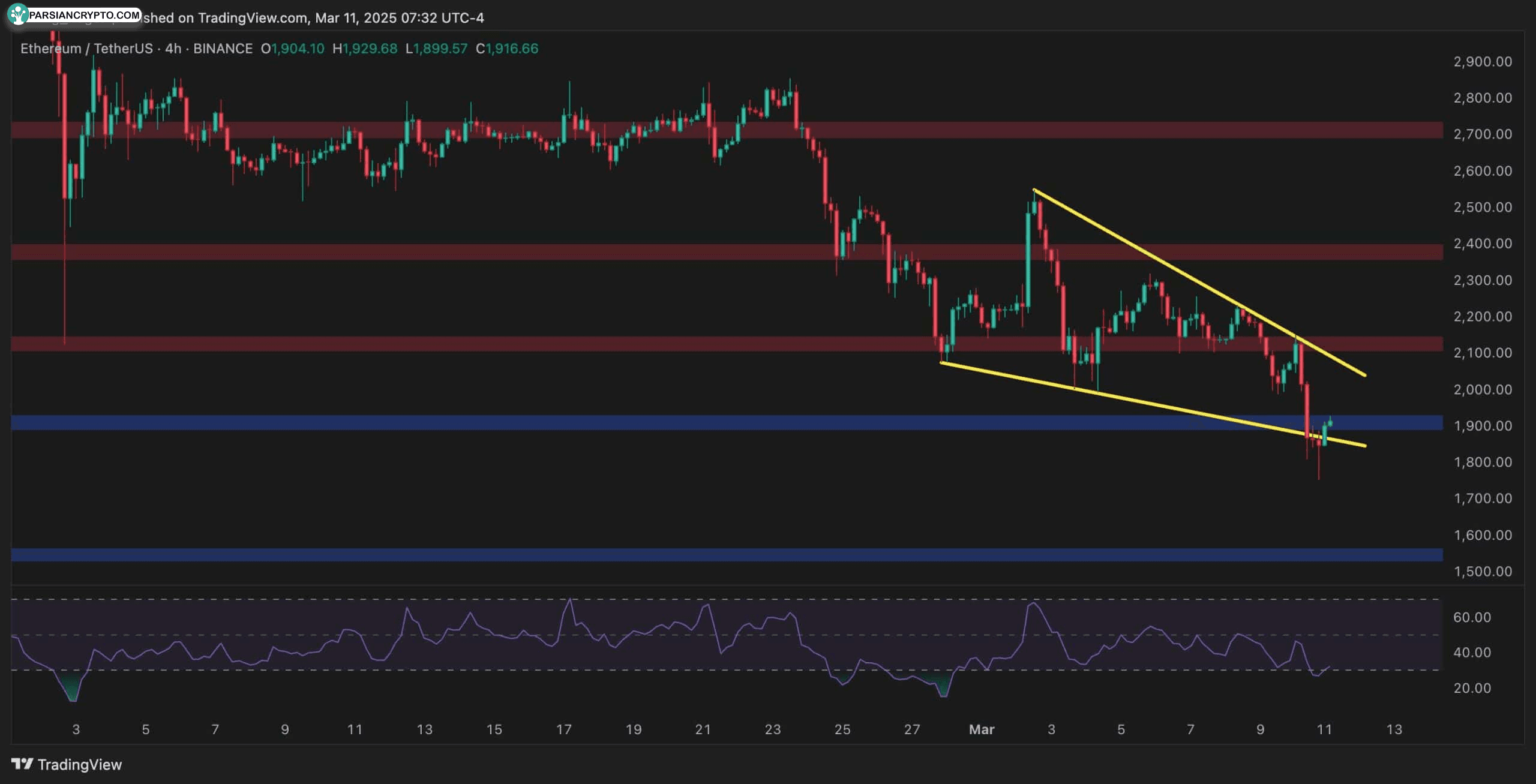Click the 2,400.00 price axis label
Image resolution: width=1536 pixels, height=784 pixels.
pos(1483,244)
